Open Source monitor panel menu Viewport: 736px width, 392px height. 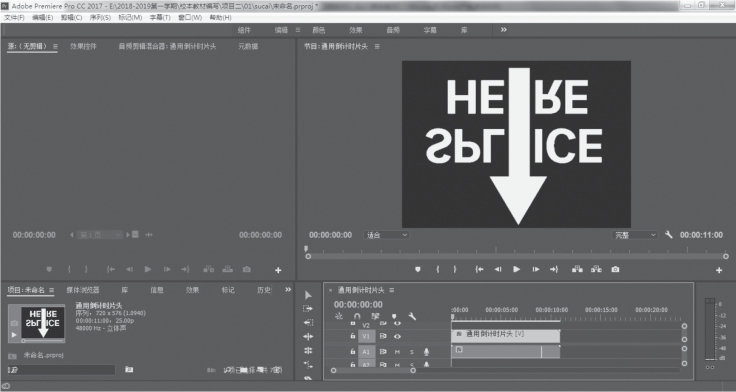tap(55, 46)
